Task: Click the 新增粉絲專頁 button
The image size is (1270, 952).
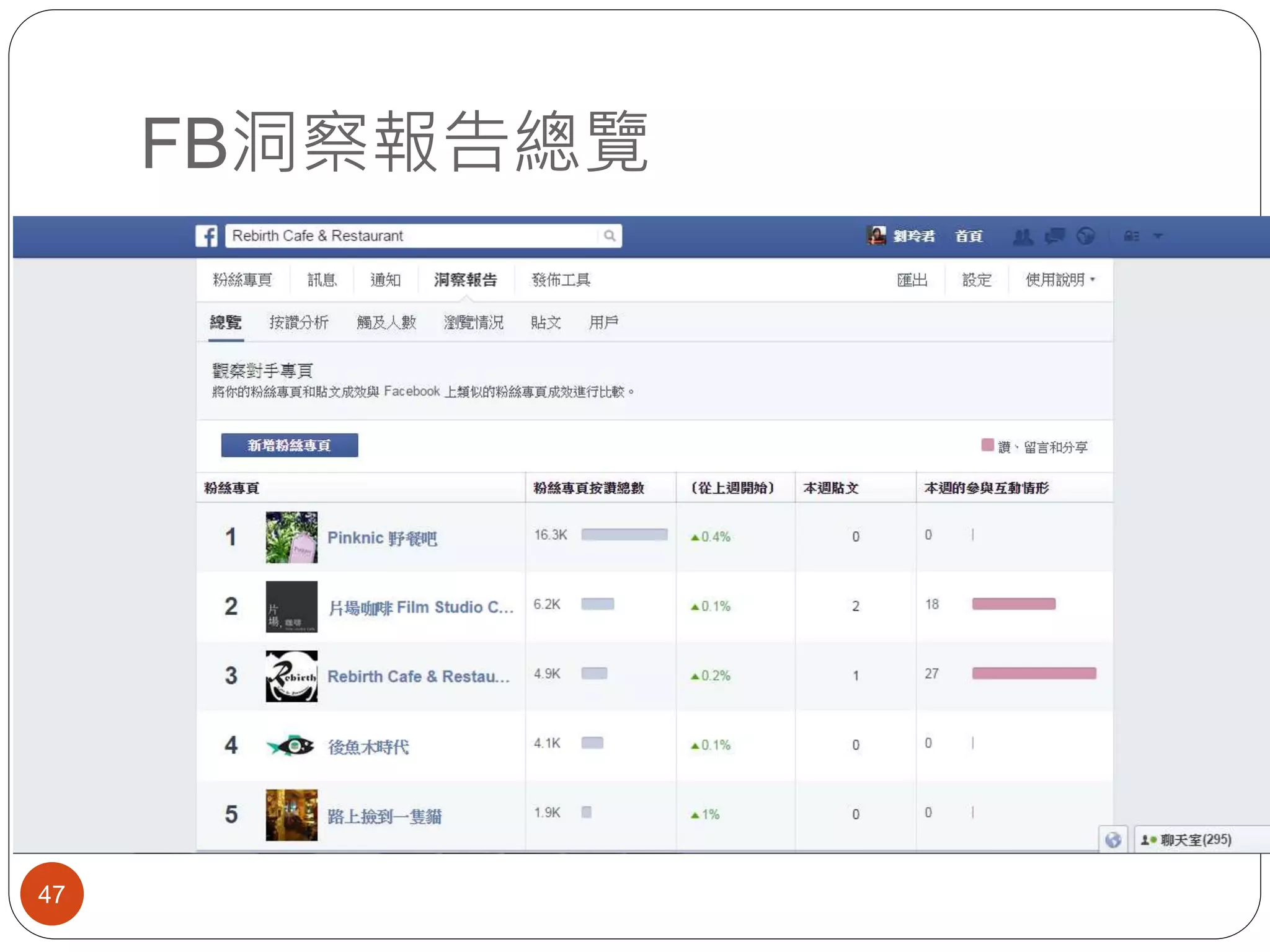Action: (290, 445)
